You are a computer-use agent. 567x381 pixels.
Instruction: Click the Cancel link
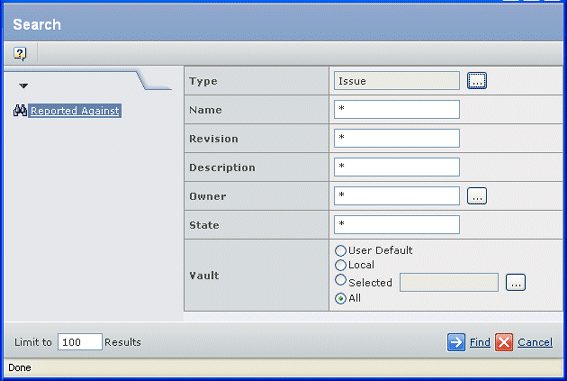(535, 342)
